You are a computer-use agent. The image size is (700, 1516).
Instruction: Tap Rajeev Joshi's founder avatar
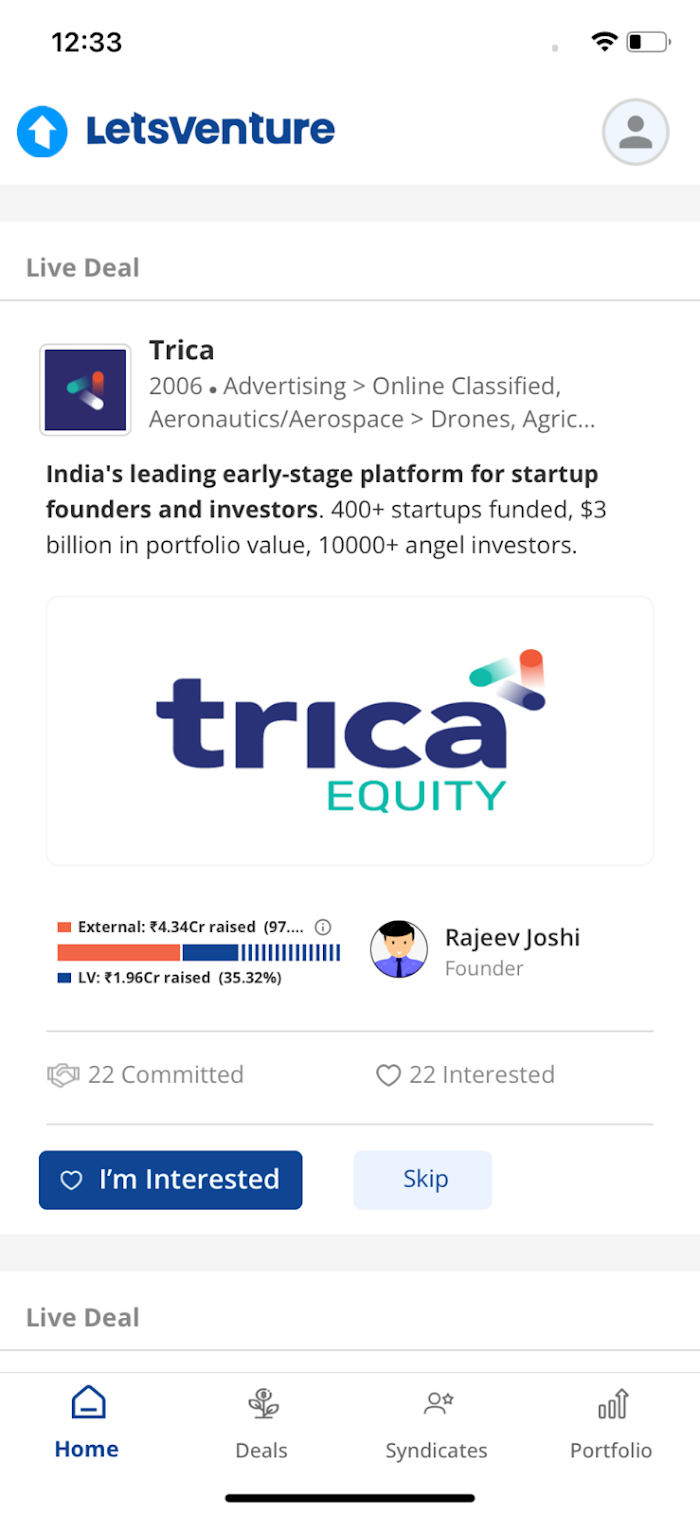click(399, 949)
